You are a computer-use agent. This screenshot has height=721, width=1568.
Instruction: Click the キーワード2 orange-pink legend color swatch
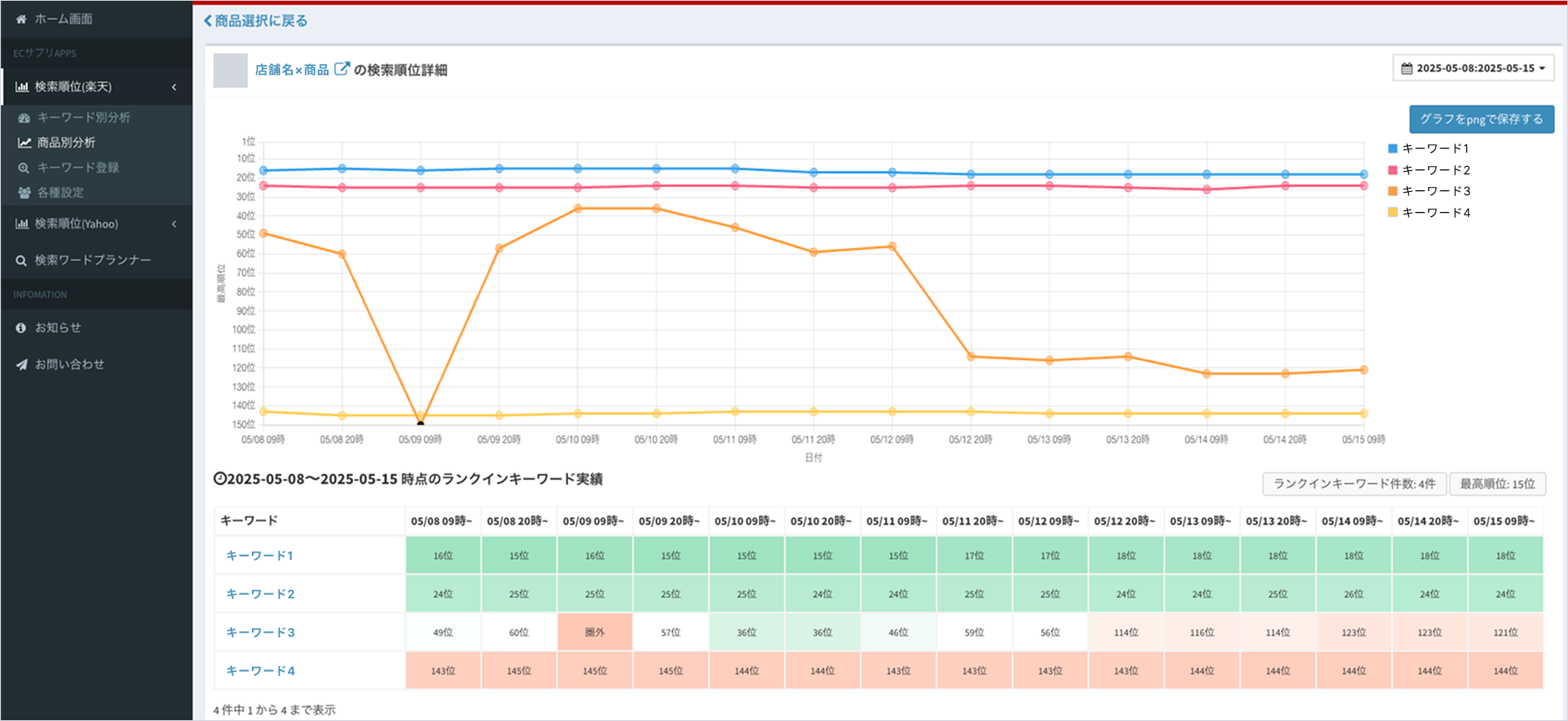click(x=1393, y=170)
